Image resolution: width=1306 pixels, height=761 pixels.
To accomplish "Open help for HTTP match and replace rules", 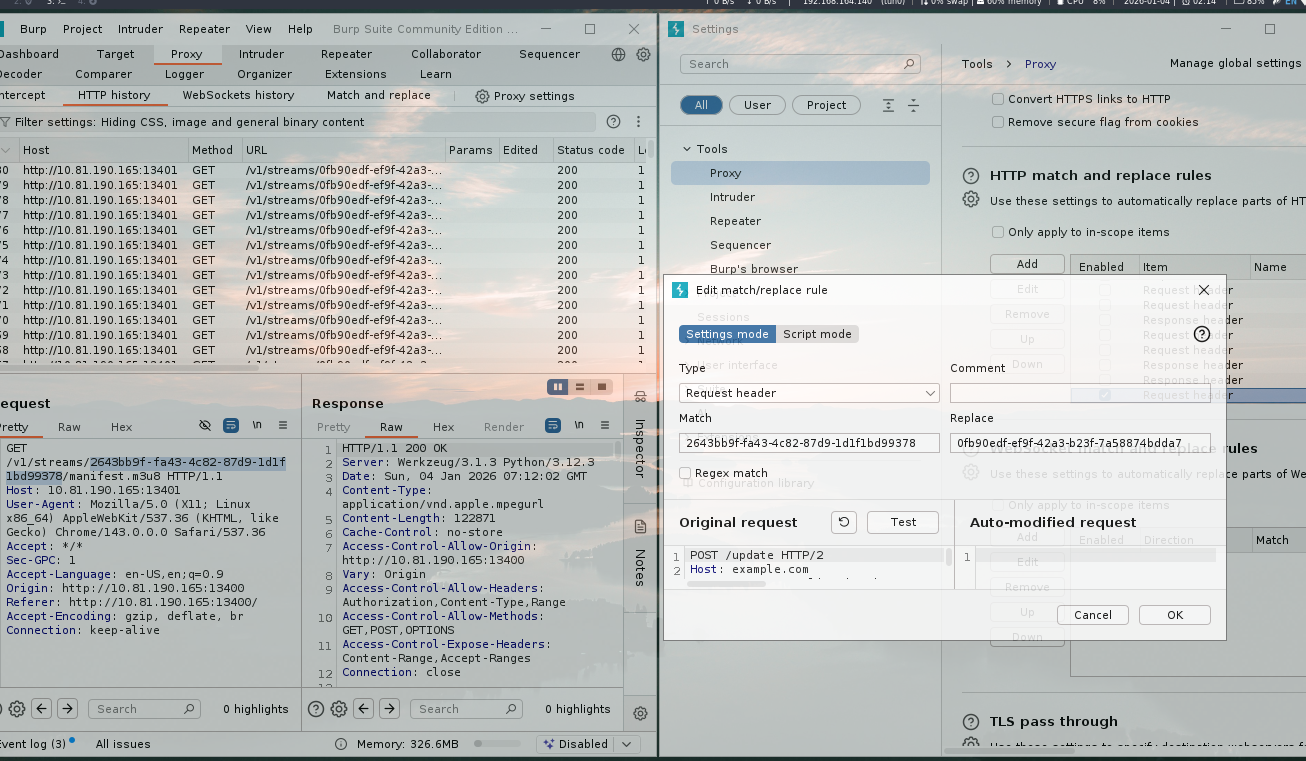I will click(970, 176).
